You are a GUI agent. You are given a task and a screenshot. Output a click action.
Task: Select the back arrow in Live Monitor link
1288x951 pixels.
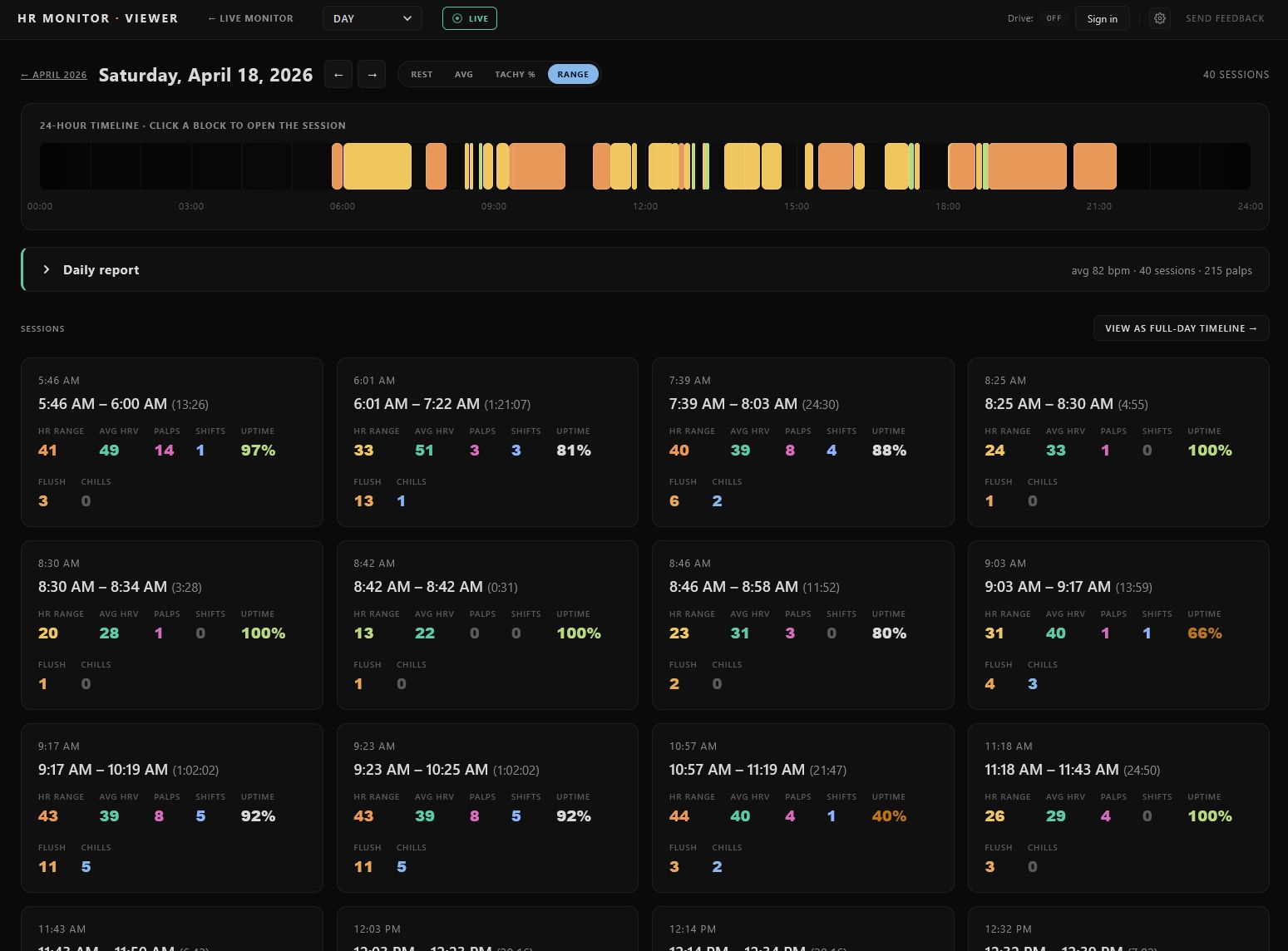pyautogui.click(x=210, y=17)
